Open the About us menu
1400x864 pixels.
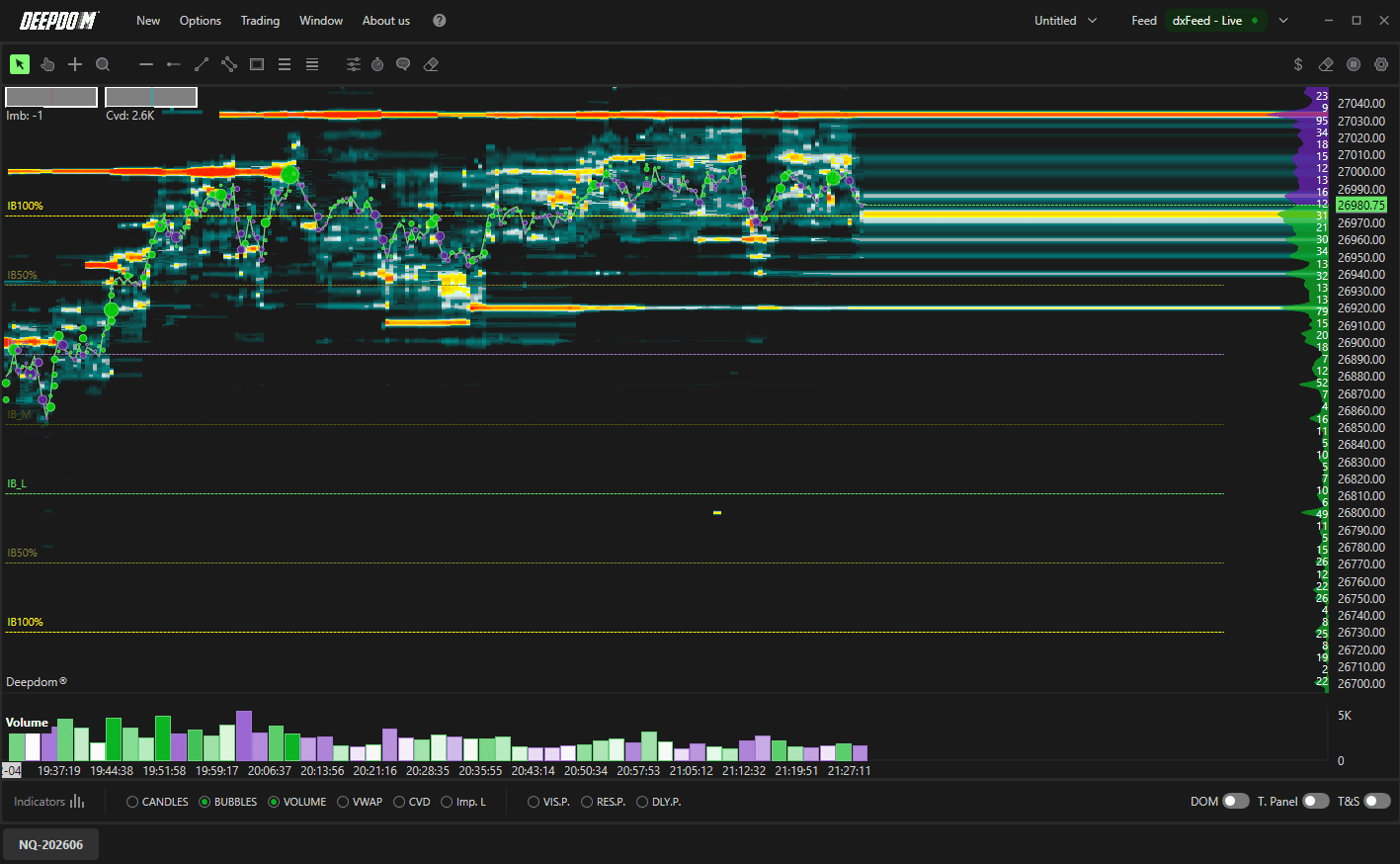point(386,21)
